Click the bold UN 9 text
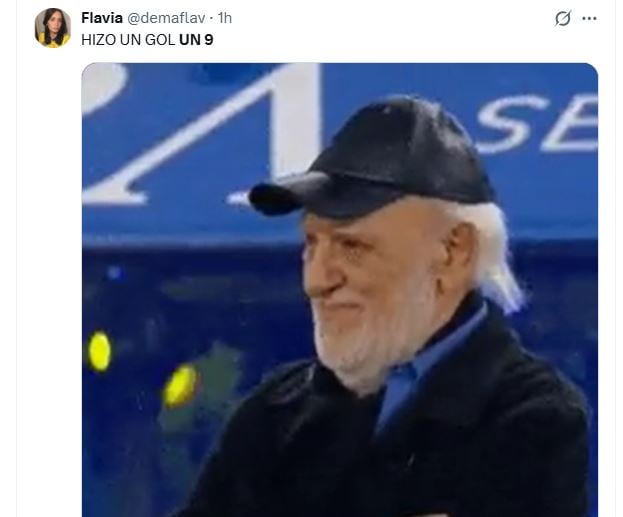 coord(196,40)
